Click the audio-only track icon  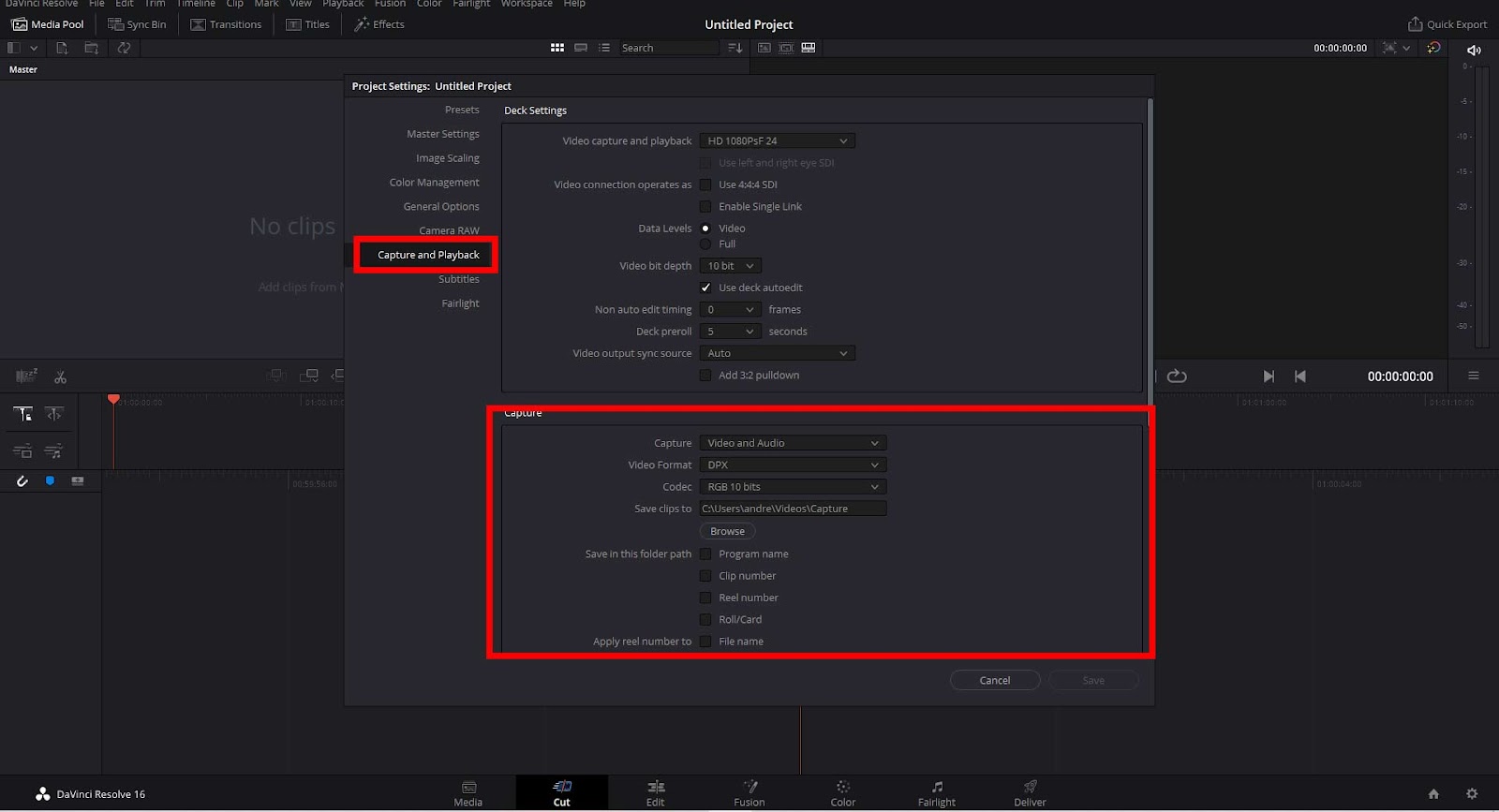53,451
